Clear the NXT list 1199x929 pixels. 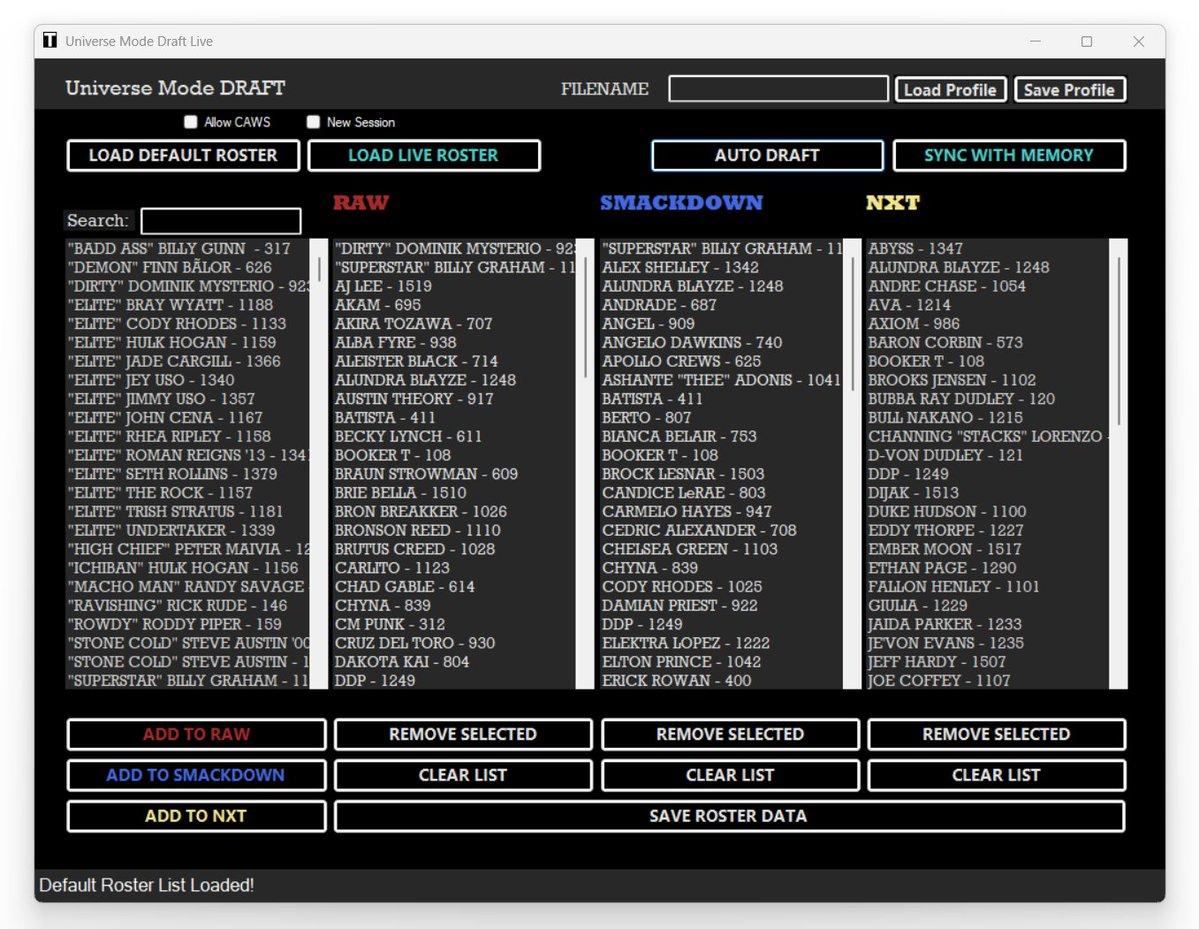pos(996,775)
